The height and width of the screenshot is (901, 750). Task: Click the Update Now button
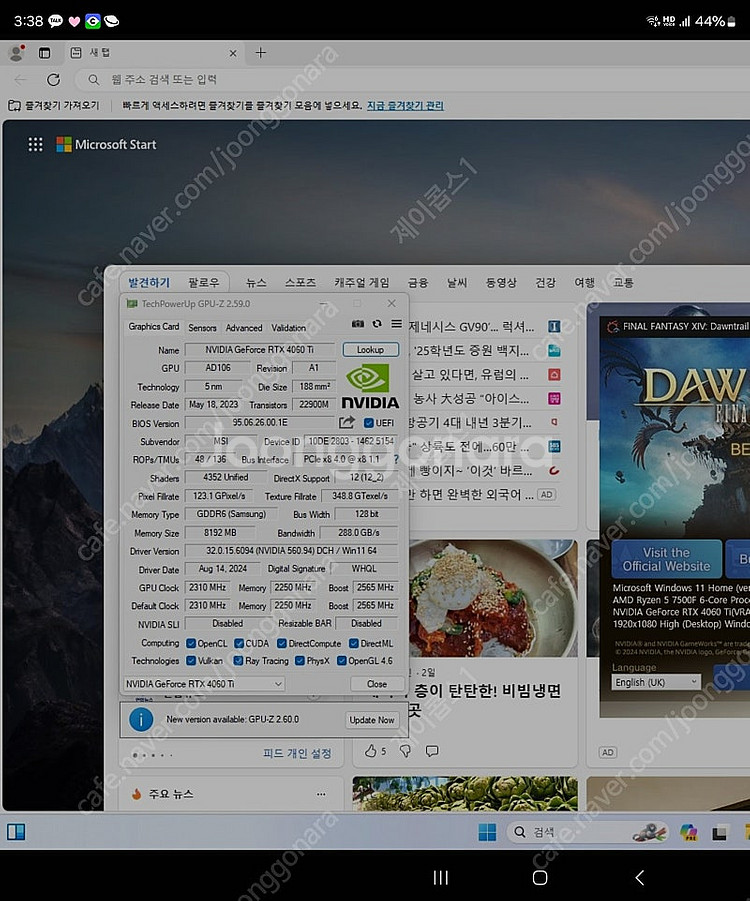[x=371, y=719]
